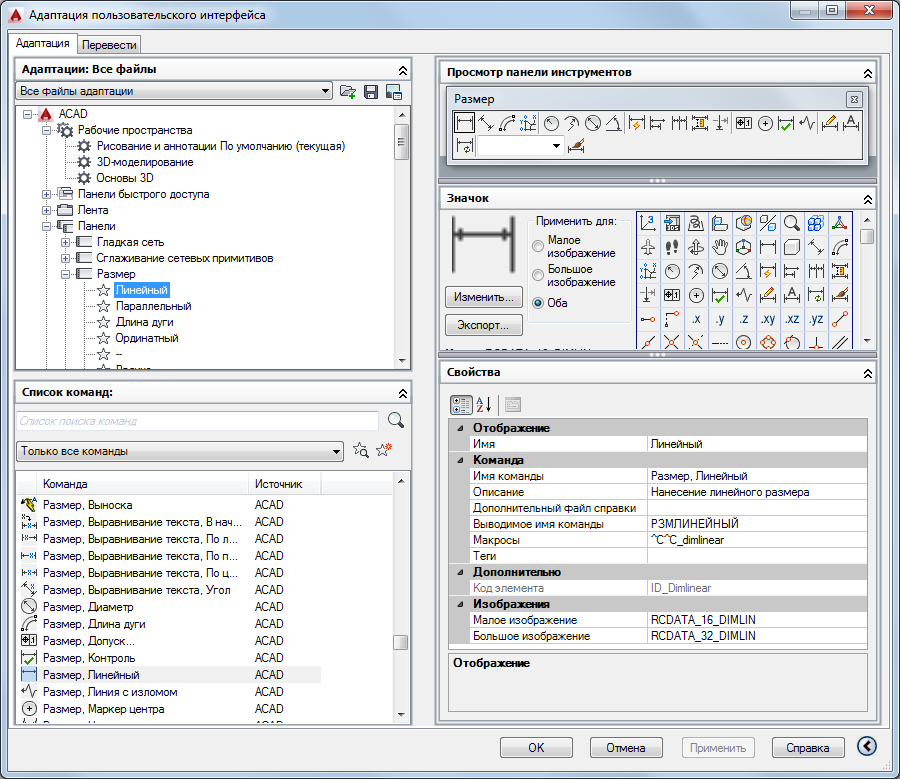The image size is (900, 779).
Task: Select Параллельный in the tree
Action: (x=153, y=306)
